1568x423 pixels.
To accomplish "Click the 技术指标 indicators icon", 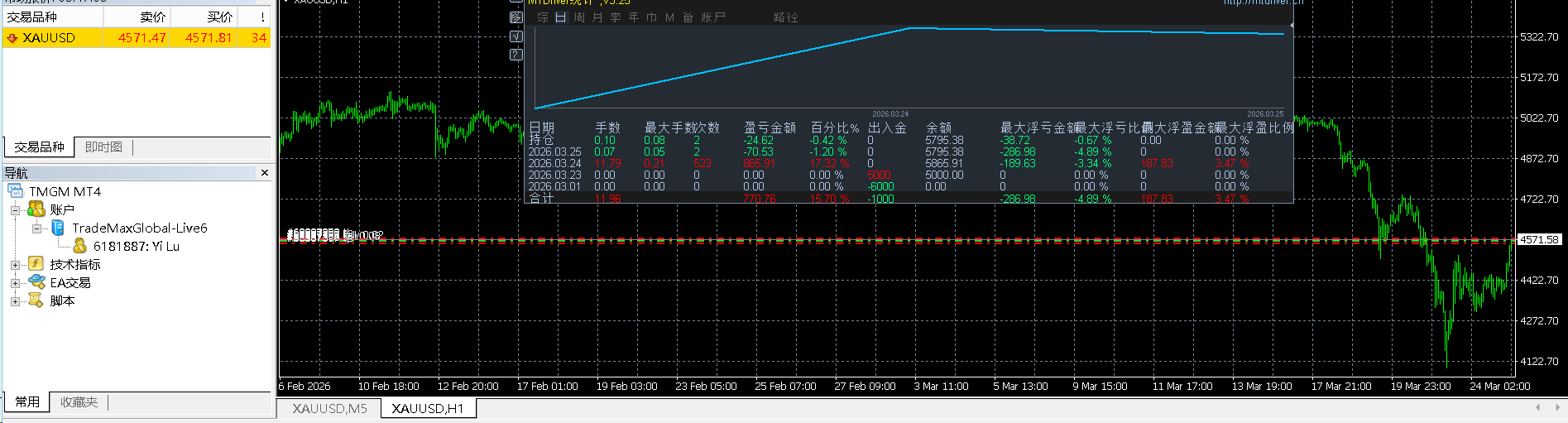I will (x=36, y=264).
